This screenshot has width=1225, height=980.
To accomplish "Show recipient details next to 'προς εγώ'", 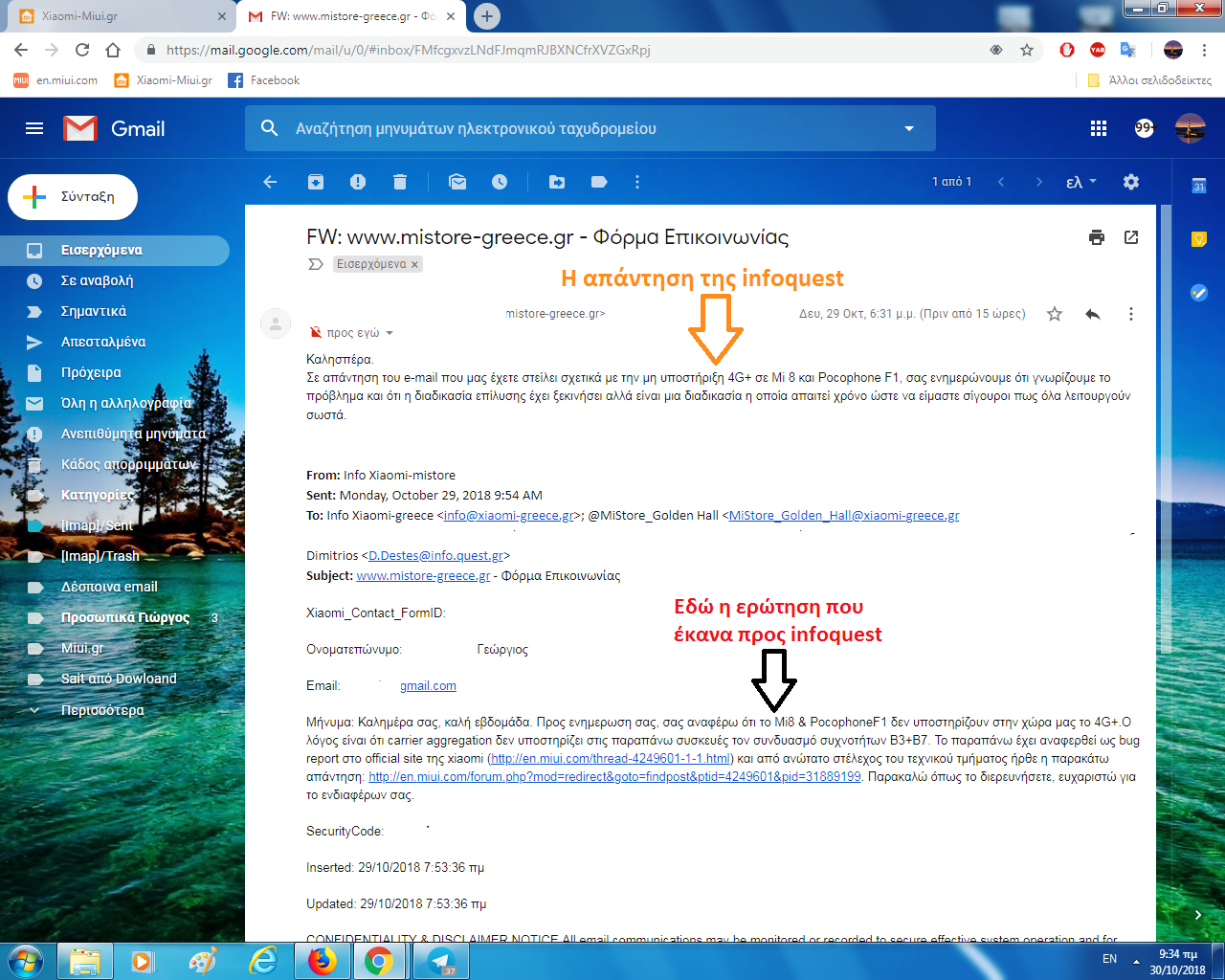I will coord(390,333).
